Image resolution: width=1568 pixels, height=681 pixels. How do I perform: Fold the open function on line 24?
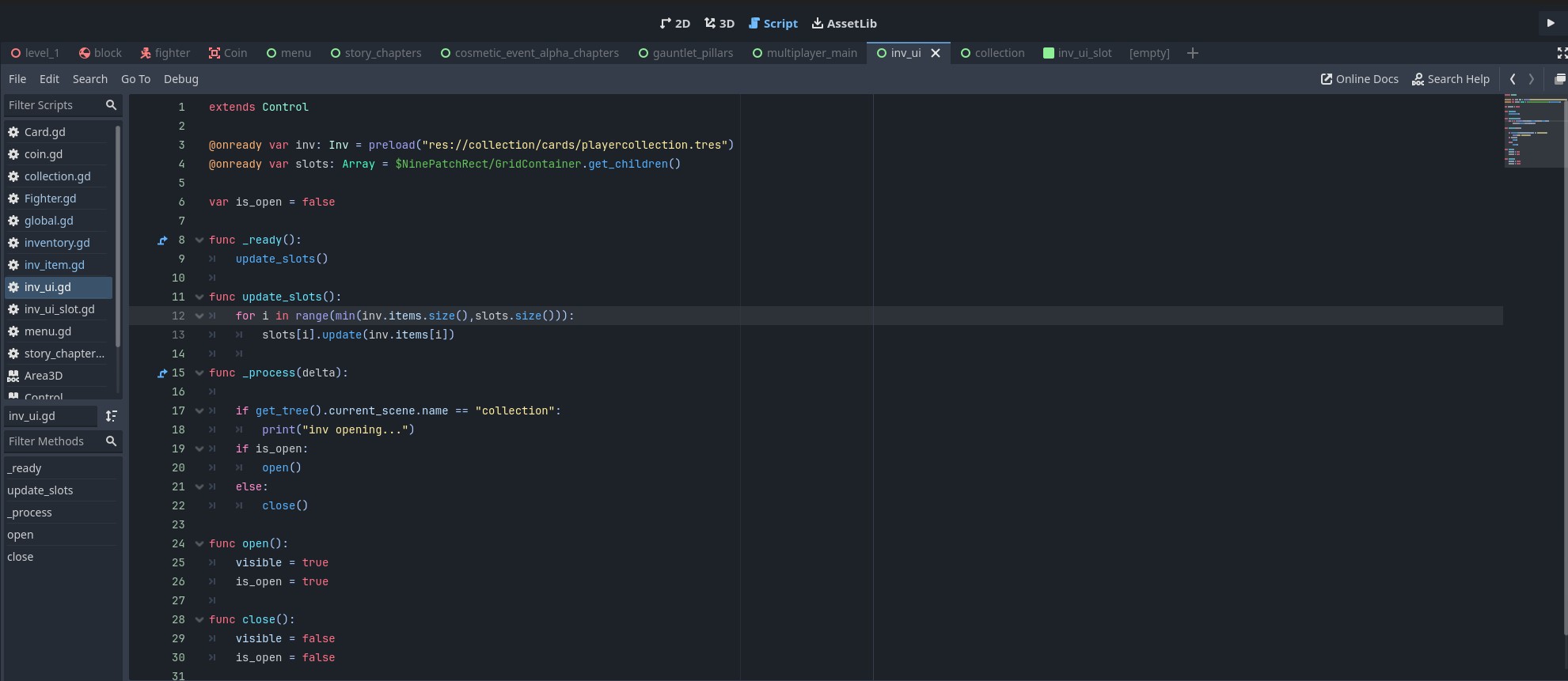pos(199,544)
